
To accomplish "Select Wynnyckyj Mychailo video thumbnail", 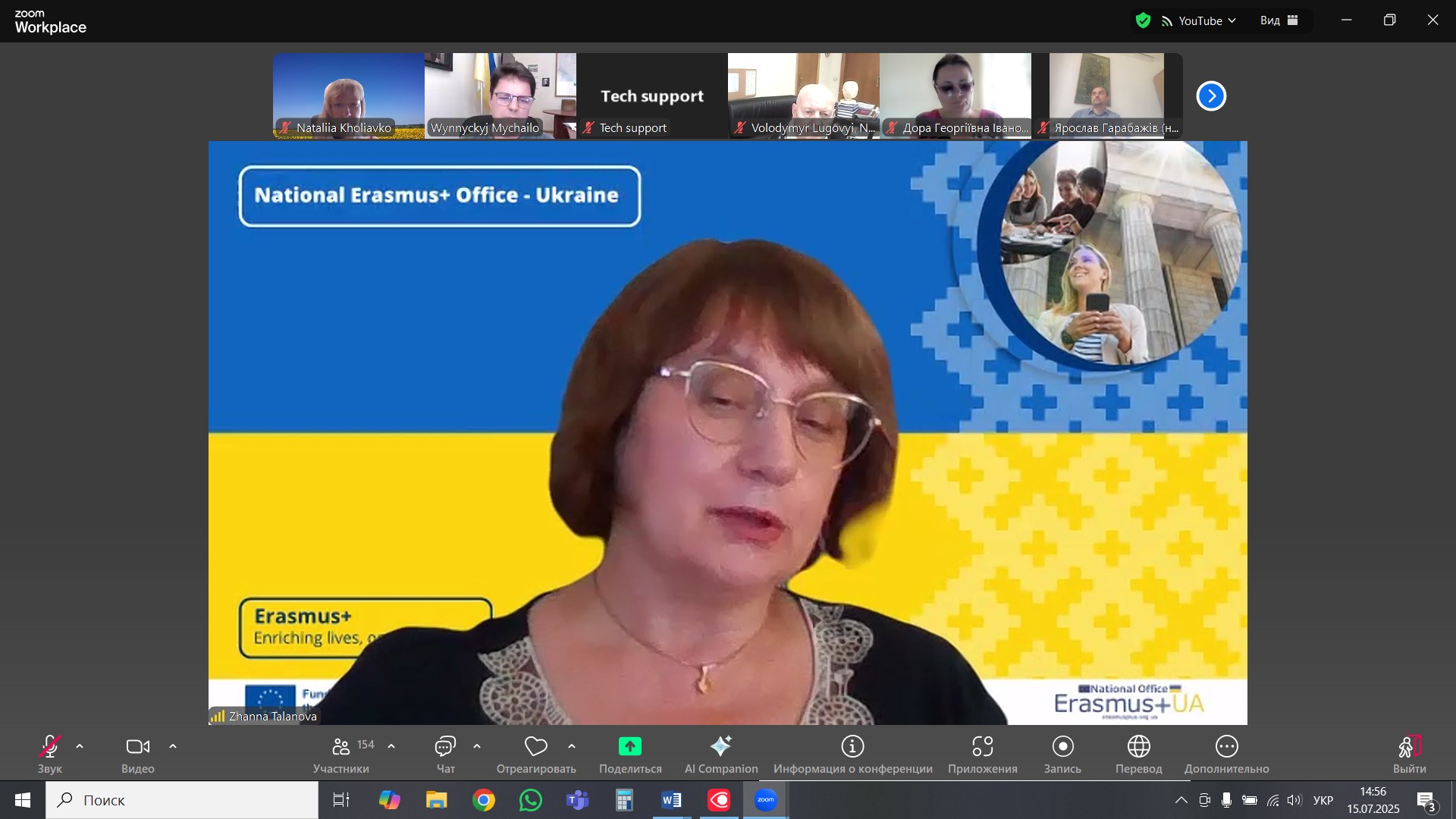I will (x=500, y=96).
